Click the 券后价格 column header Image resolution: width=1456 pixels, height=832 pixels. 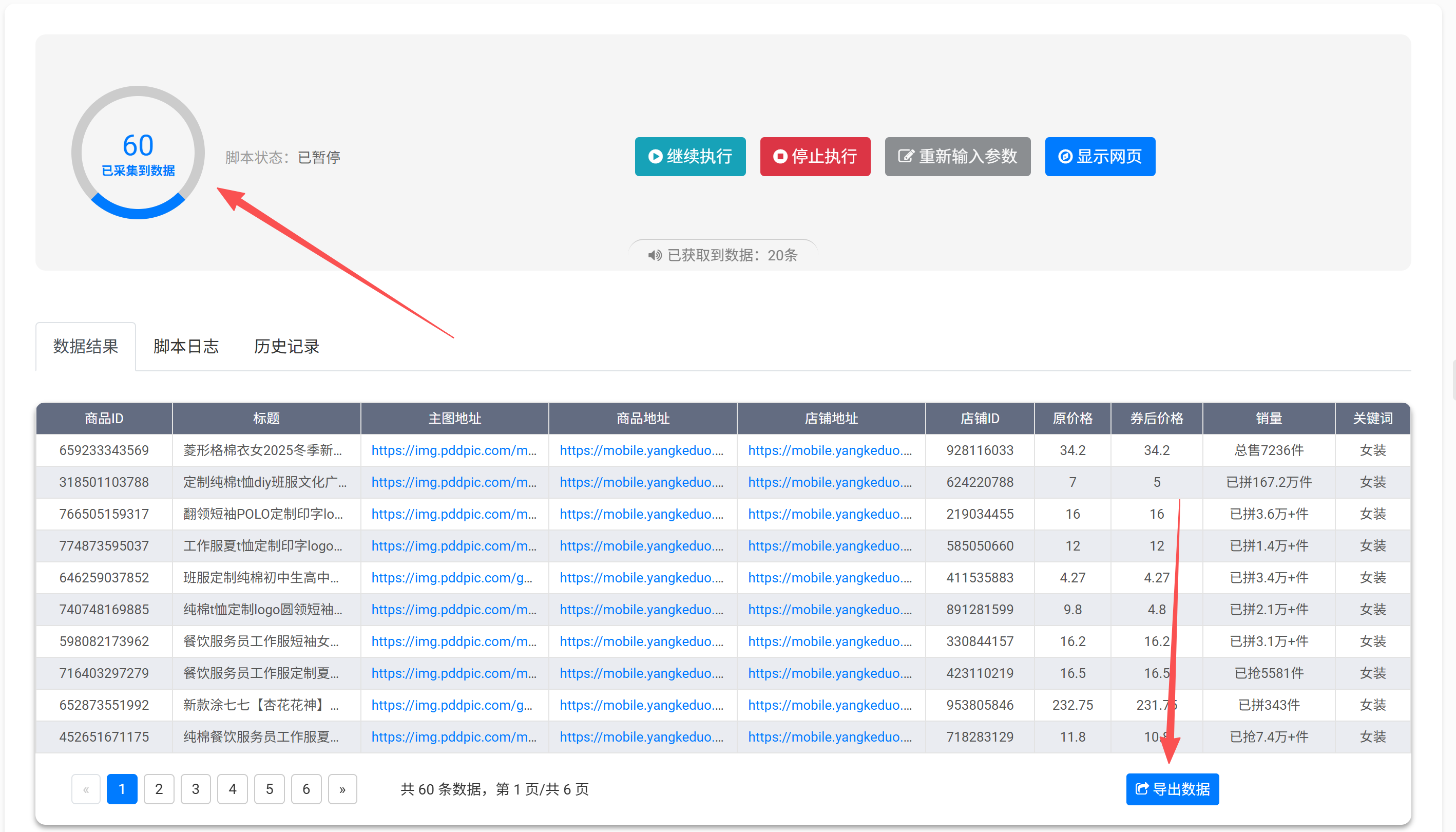tap(1157, 419)
